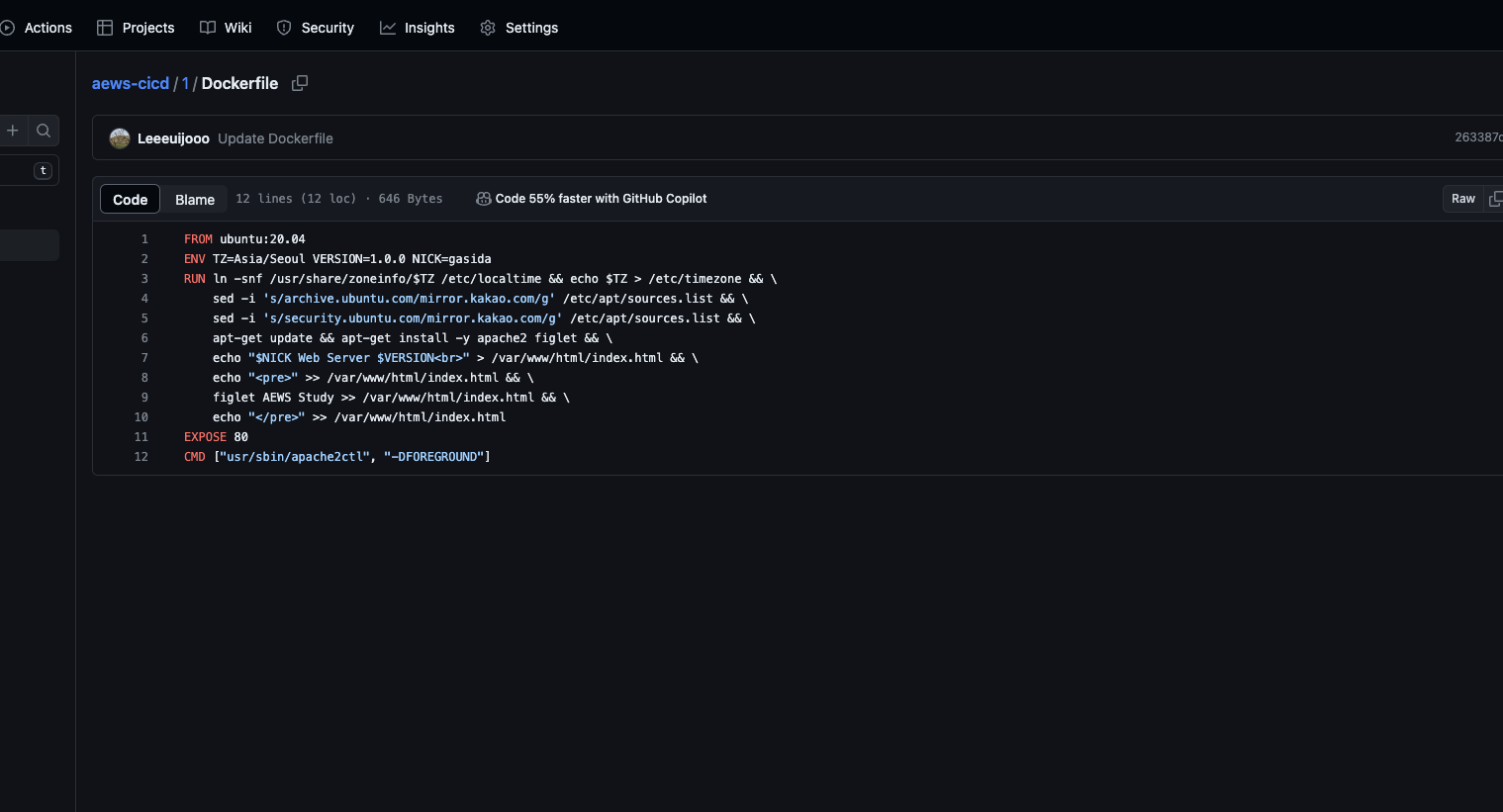Viewport: 1503px width, 812px height.
Task: Click the Insights graph icon
Action: click(388, 28)
